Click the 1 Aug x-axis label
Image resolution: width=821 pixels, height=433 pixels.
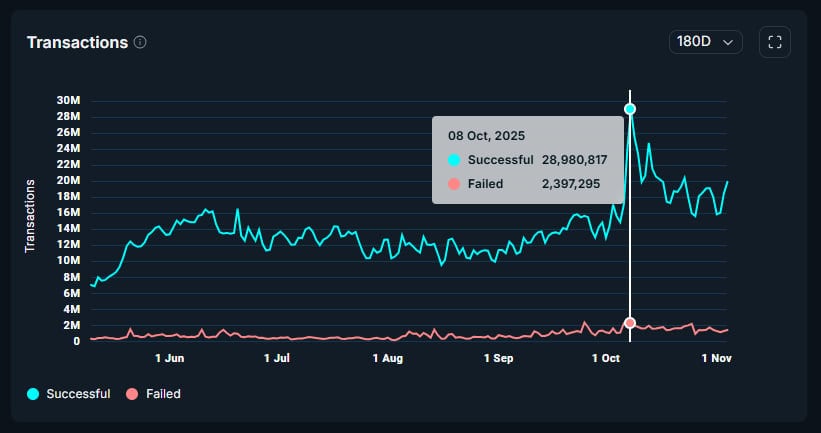point(387,357)
